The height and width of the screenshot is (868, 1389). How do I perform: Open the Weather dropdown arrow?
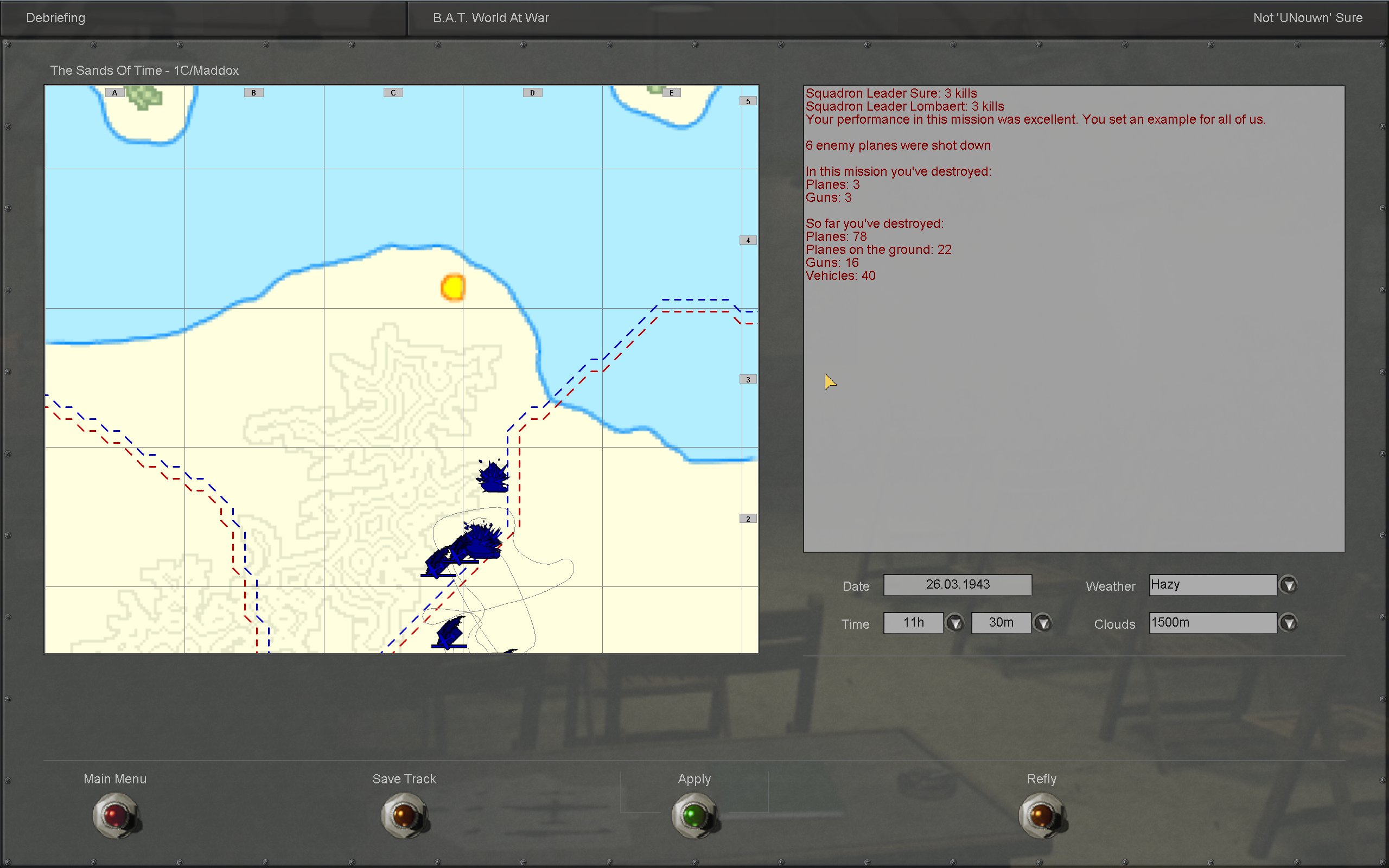1289,585
